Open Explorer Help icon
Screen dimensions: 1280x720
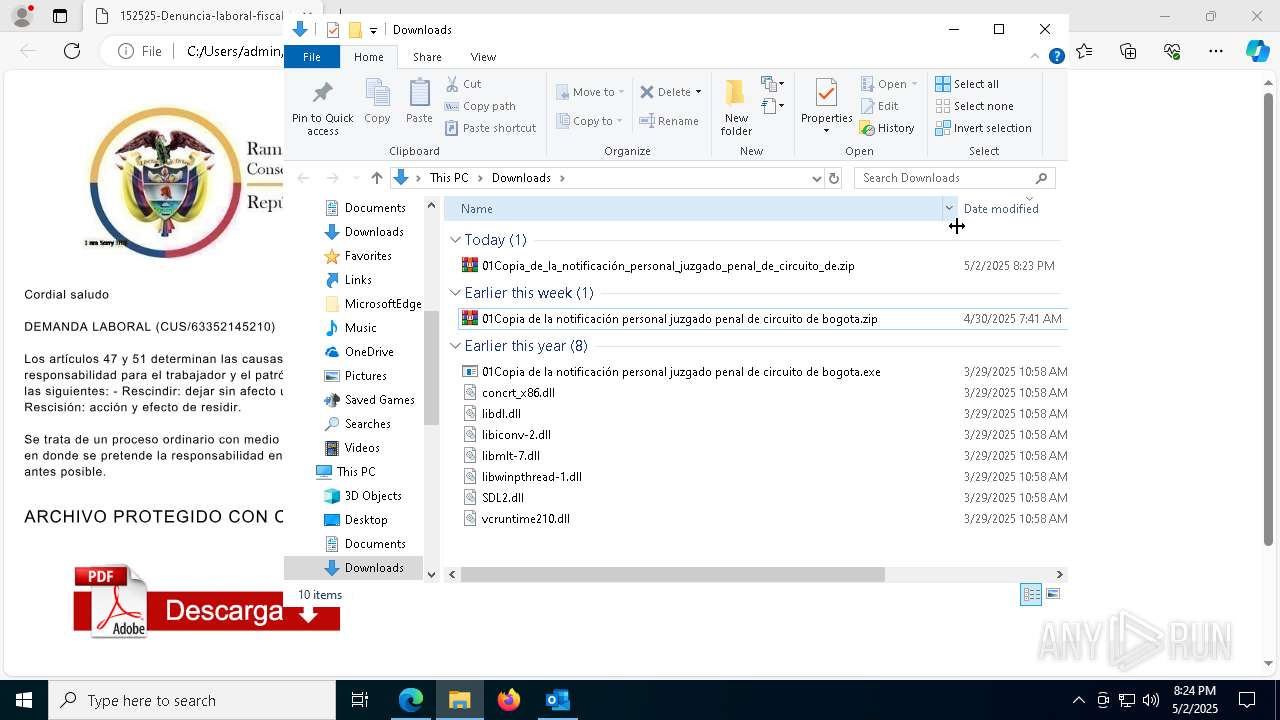(x=1056, y=56)
